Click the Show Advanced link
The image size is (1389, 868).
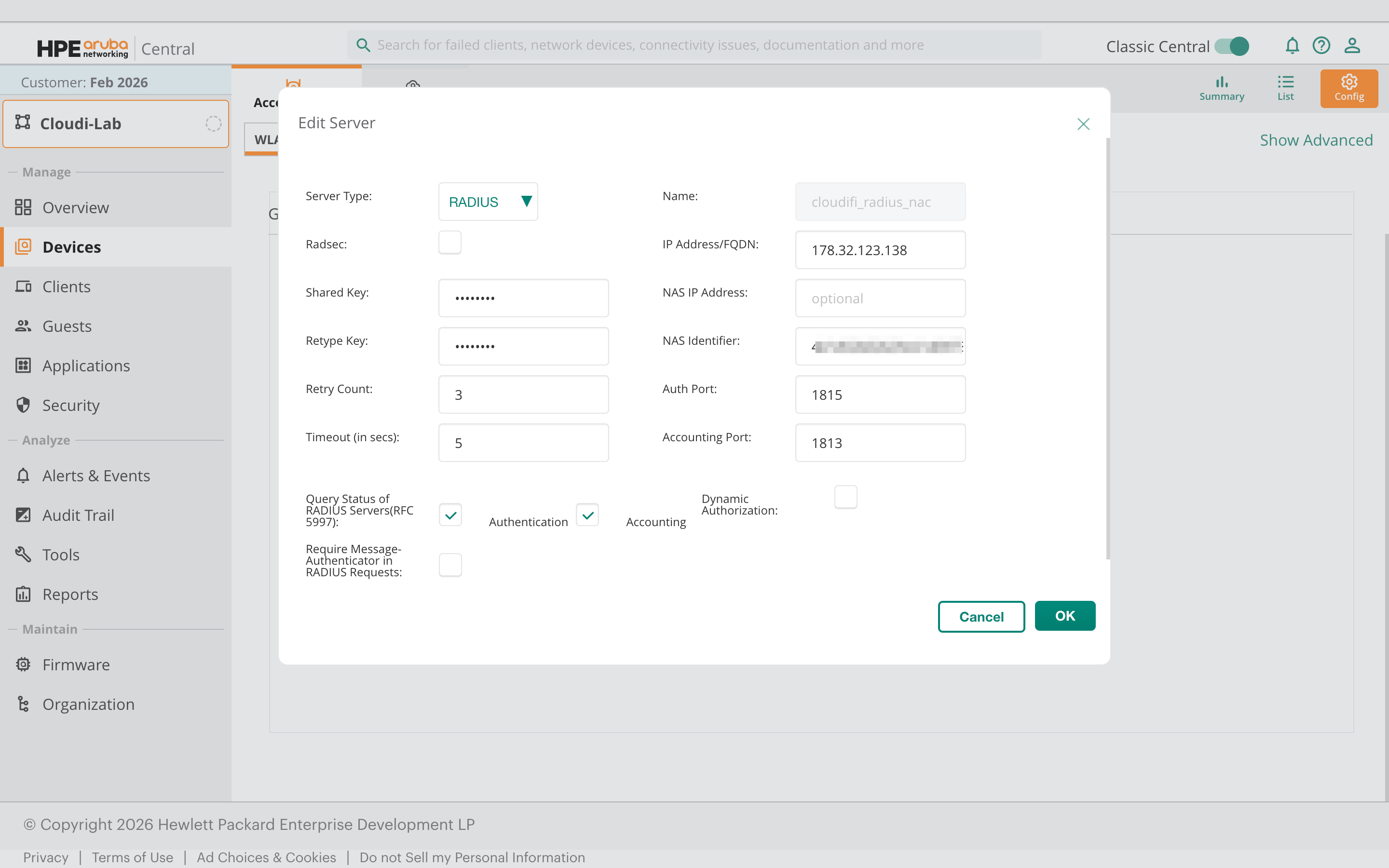[x=1316, y=140]
